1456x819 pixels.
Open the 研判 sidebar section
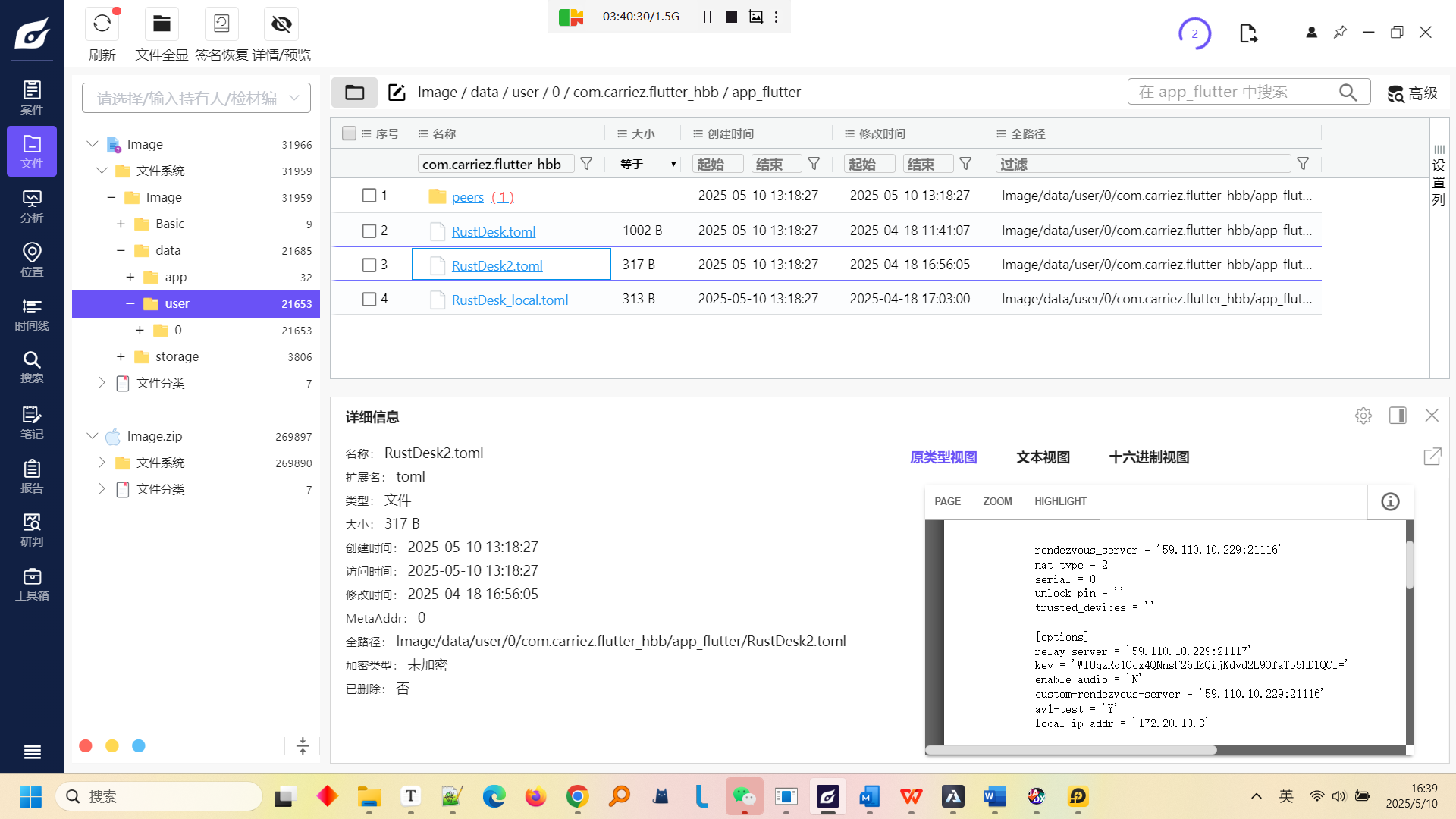[x=32, y=530]
